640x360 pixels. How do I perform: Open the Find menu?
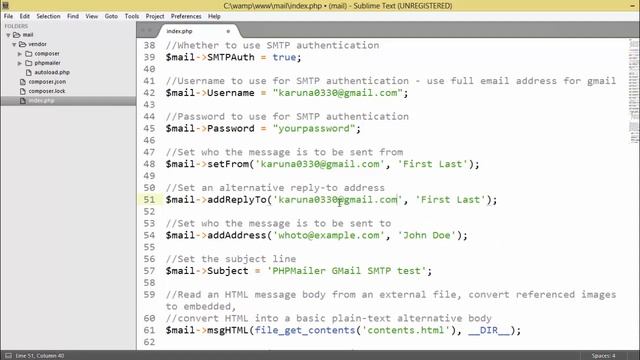pos(73,16)
